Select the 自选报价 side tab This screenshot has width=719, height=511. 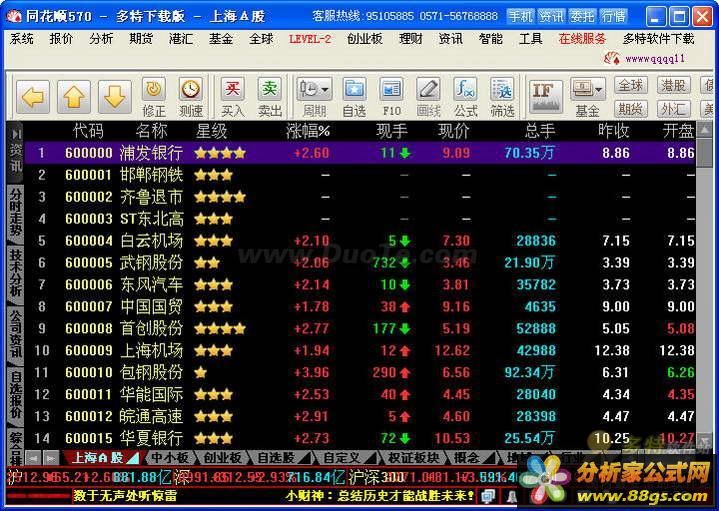click(16, 396)
